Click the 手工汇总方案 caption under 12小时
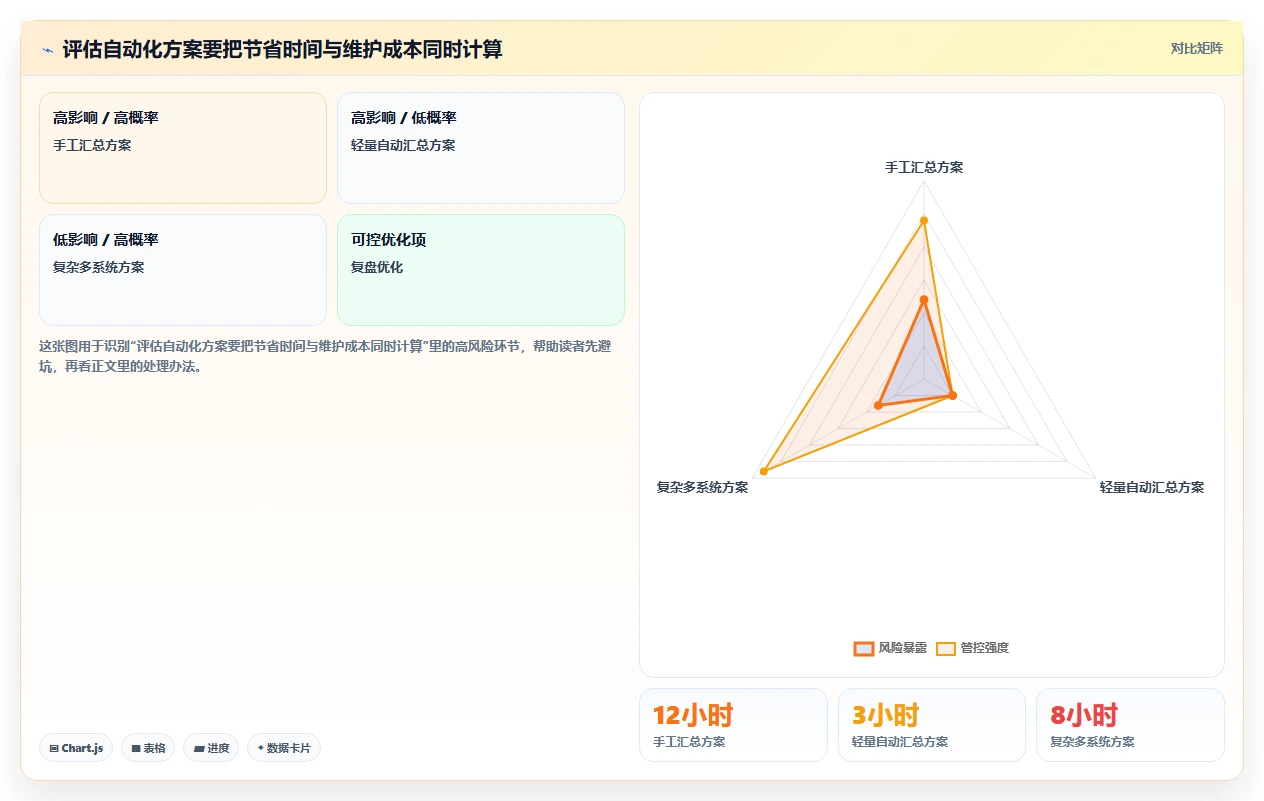Image resolution: width=1264 pixels, height=801 pixels. (689, 742)
